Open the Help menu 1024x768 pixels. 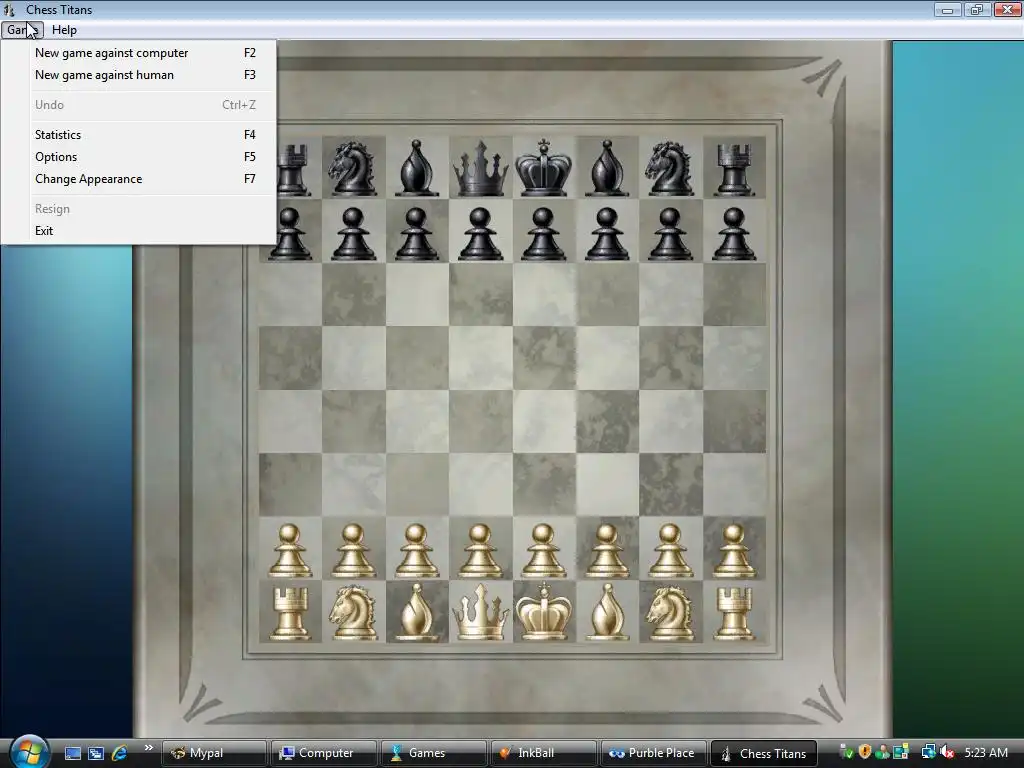pos(64,29)
